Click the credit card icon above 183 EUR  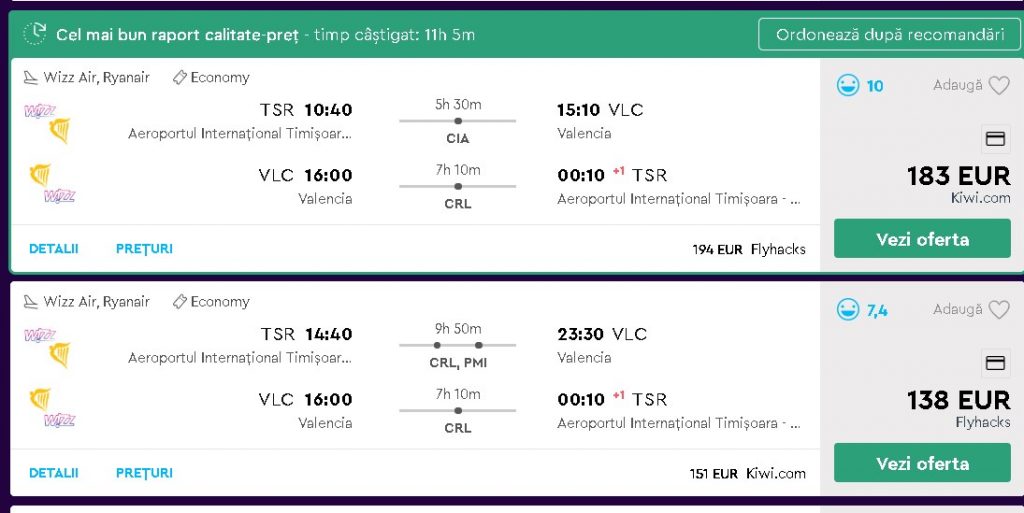tap(995, 139)
